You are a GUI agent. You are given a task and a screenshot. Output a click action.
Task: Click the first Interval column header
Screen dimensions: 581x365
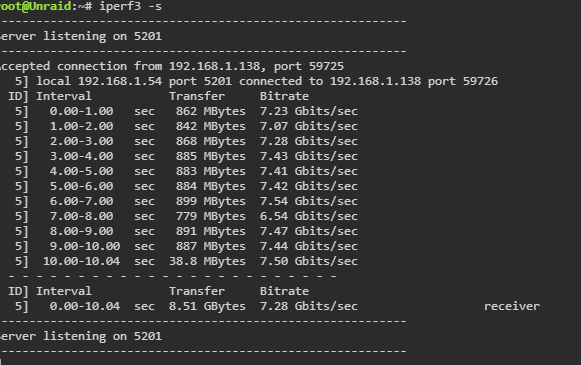point(64,96)
